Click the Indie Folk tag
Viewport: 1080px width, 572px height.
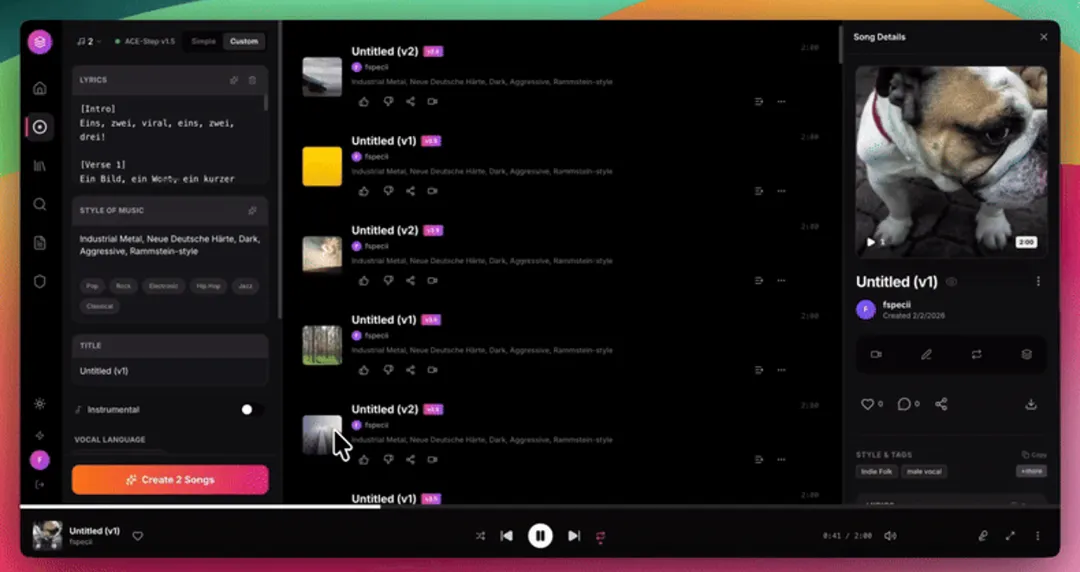coord(877,471)
